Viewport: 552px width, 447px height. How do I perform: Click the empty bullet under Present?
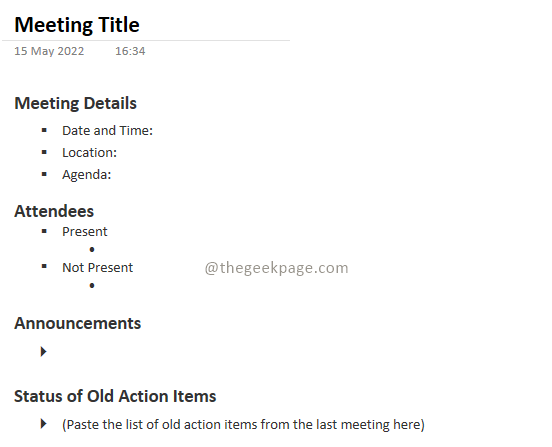(92, 250)
